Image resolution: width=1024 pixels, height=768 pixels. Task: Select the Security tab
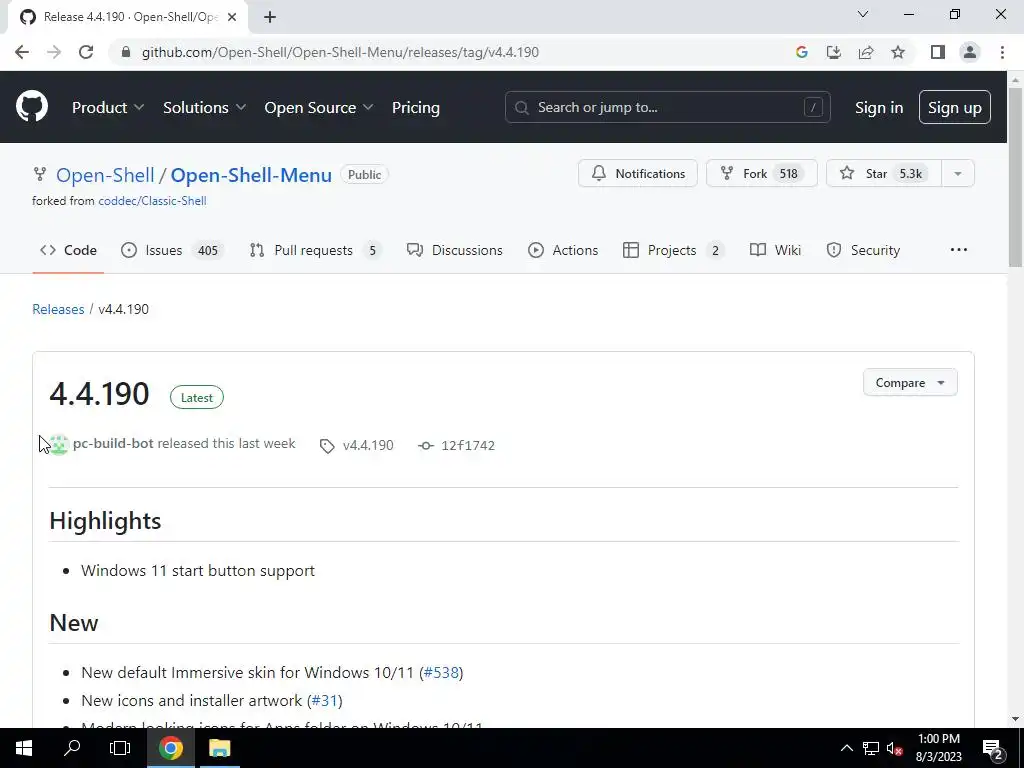pos(863,250)
